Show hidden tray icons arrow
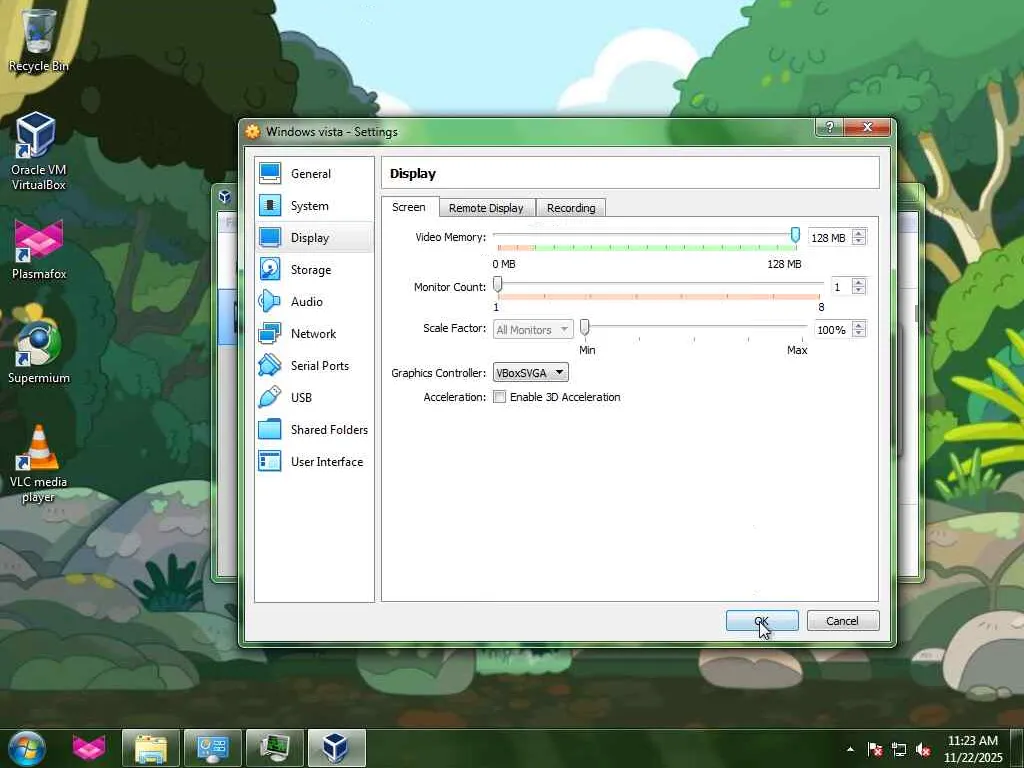This screenshot has height=768, width=1024. click(x=850, y=749)
